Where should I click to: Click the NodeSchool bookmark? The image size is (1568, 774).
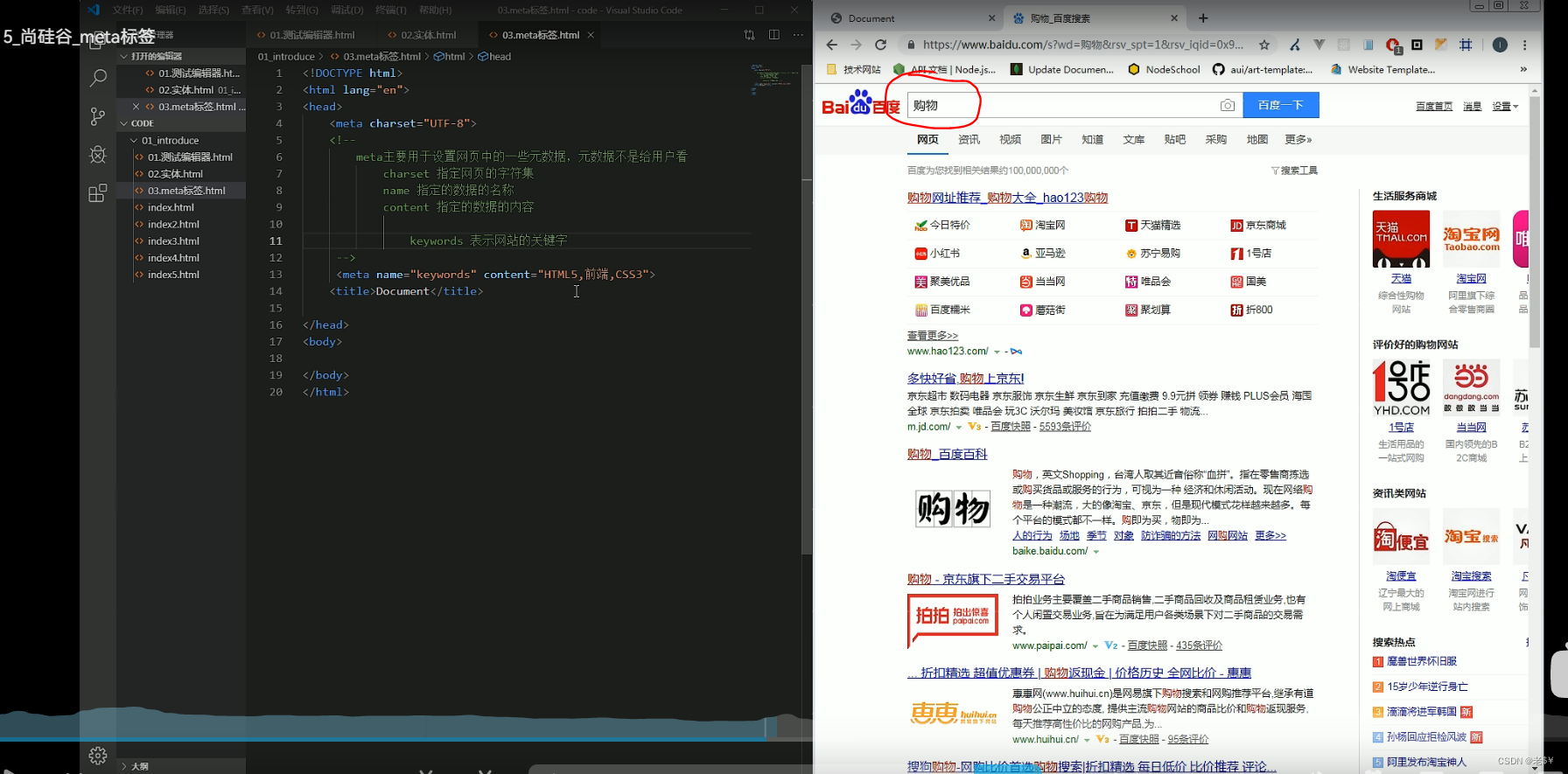[1164, 69]
